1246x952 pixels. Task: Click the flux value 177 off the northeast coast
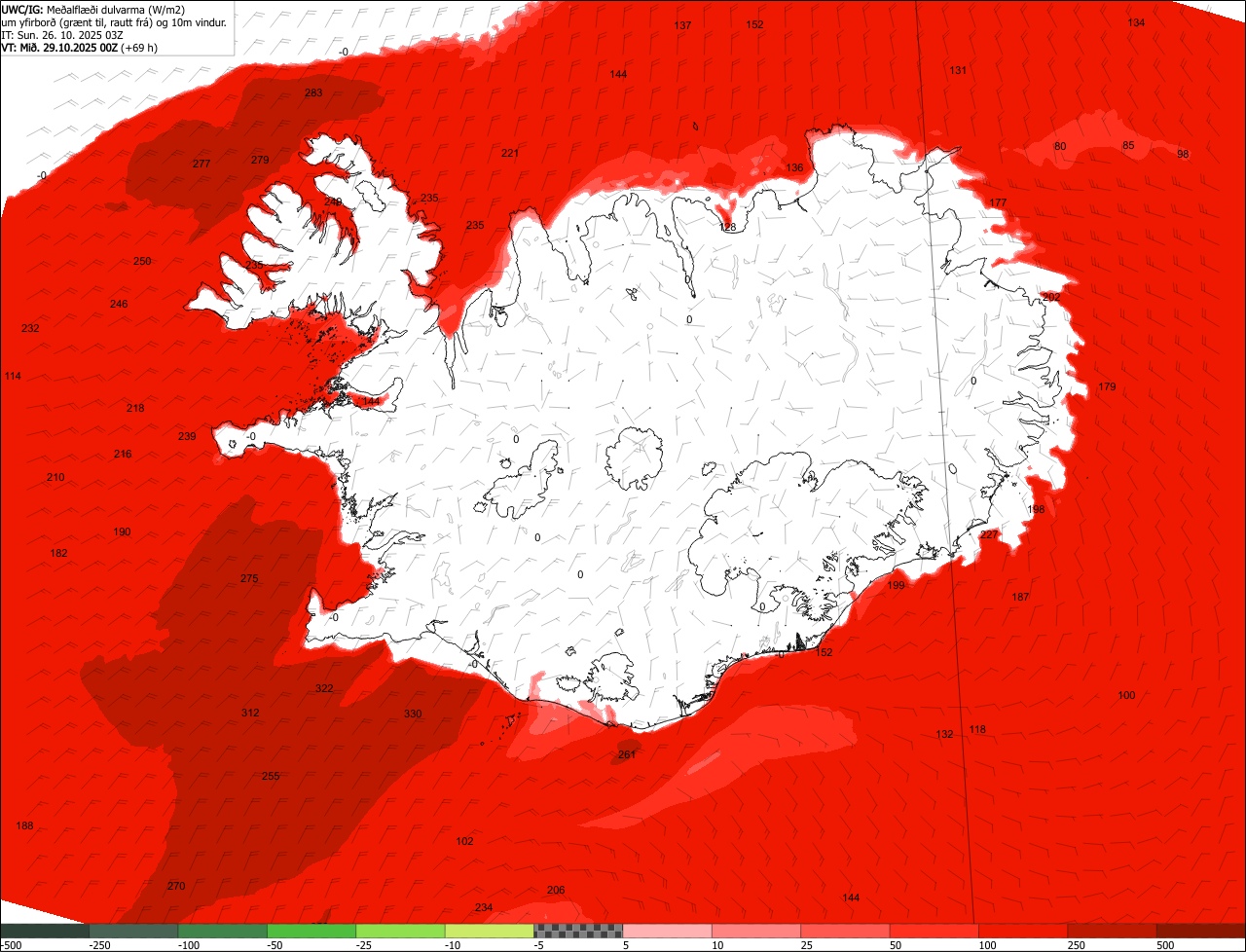(x=998, y=202)
